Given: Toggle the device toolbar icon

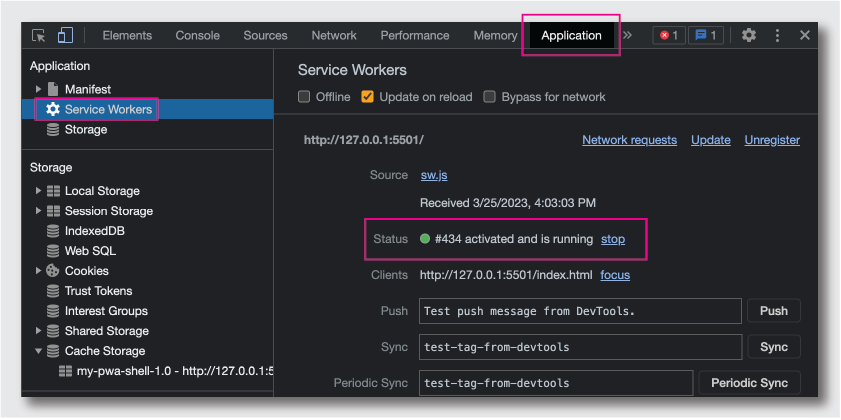Looking at the screenshot, I should click(65, 35).
